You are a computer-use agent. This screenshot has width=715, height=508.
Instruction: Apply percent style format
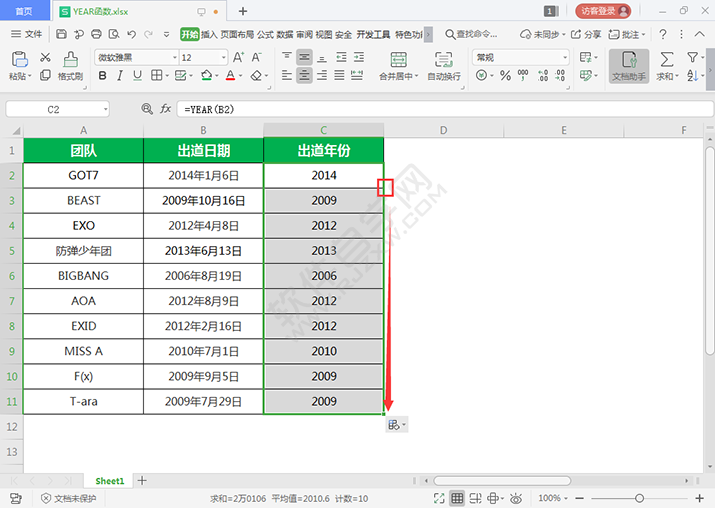tap(505, 75)
